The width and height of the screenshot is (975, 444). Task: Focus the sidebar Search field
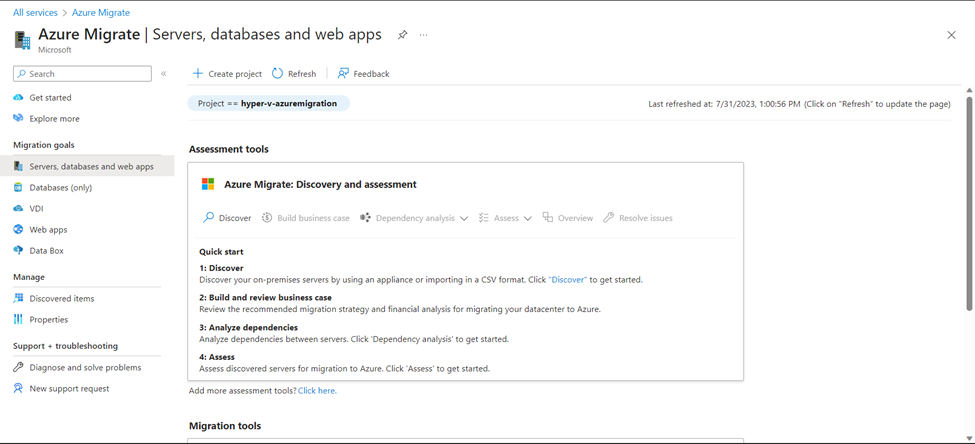(x=82, y=73)
